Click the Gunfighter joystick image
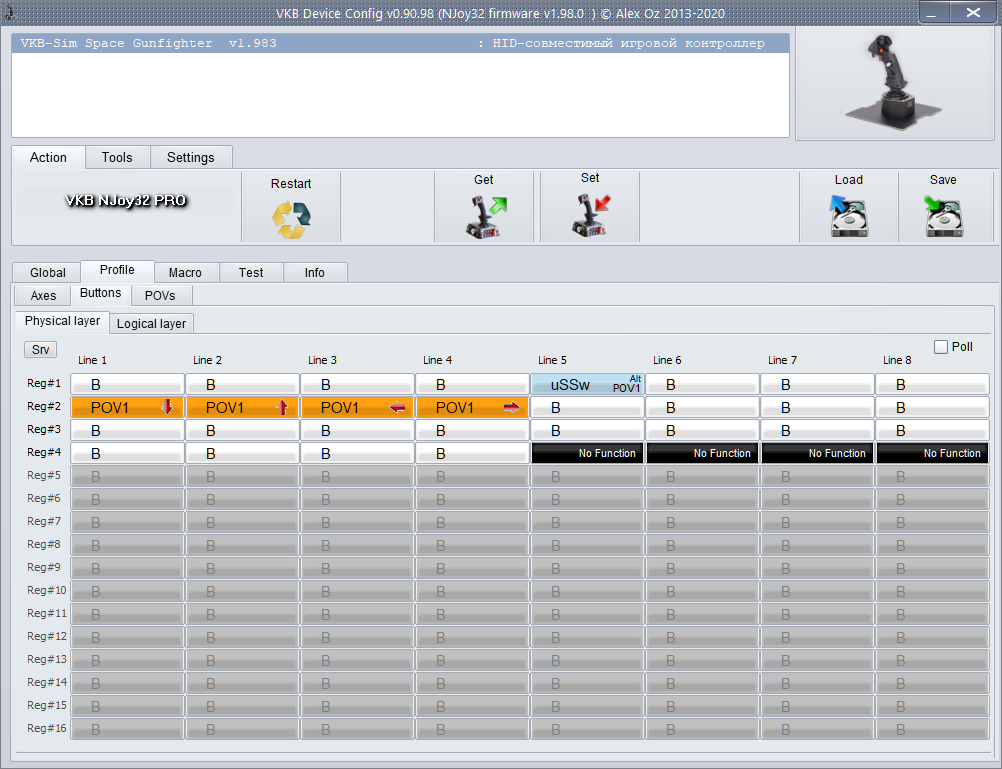 [x=894, y=83]
